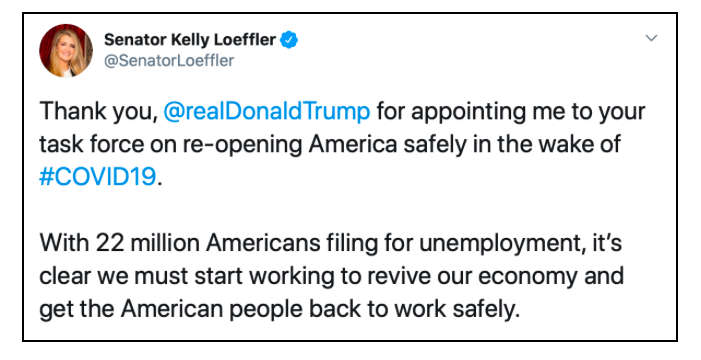The width and height of the screenshot is (701, 360).
Task: Expand the tweet options chevron
Action: pos(651,38)
